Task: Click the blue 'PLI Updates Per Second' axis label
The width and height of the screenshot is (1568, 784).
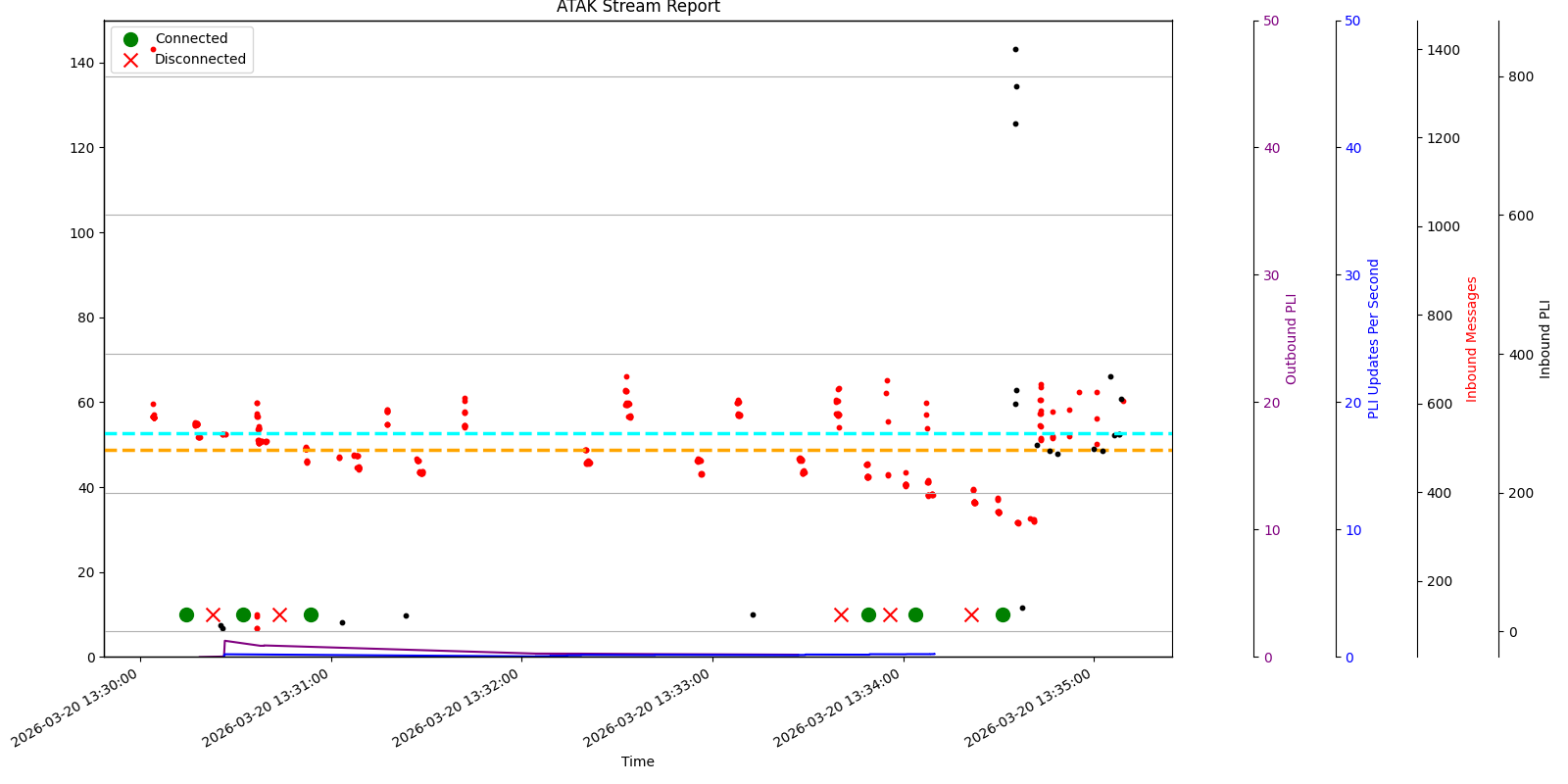Action: click(1373, 338)
